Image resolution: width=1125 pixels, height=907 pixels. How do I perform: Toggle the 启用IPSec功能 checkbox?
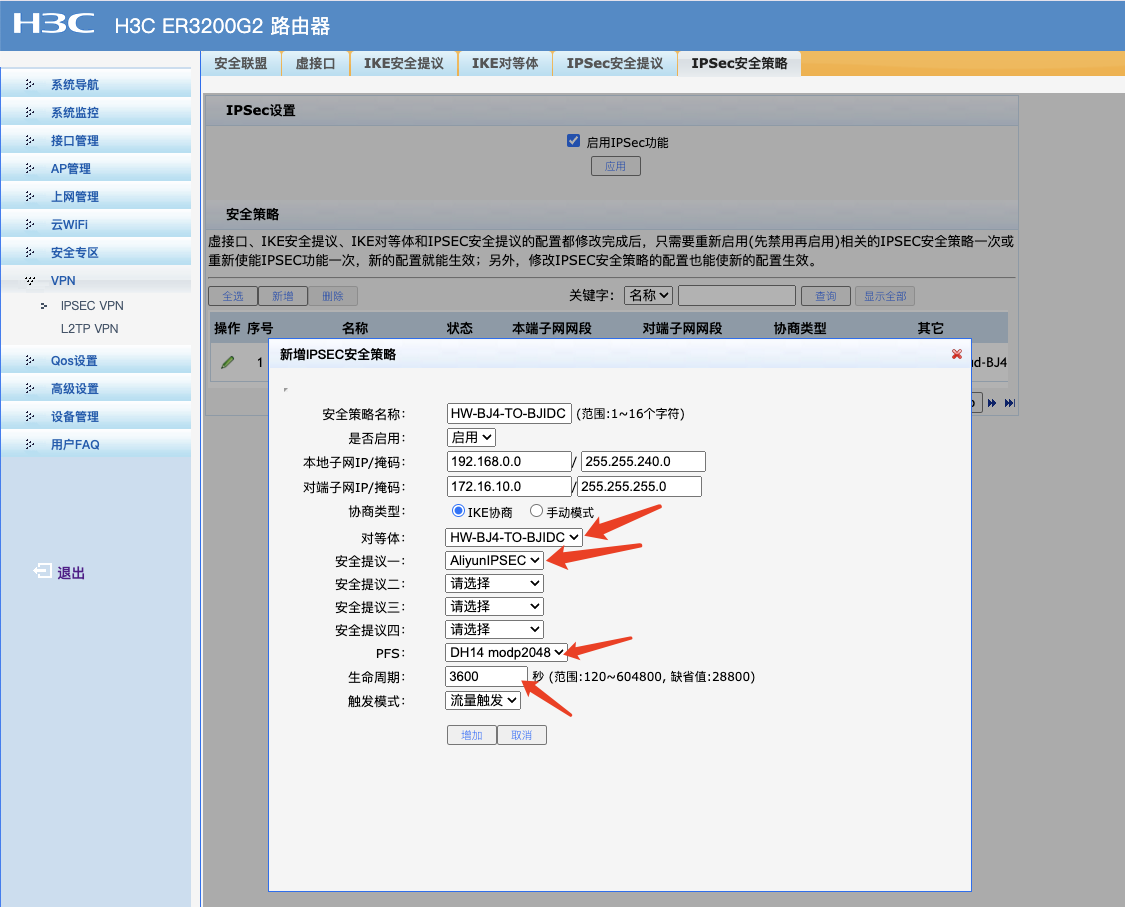[573, 141]
